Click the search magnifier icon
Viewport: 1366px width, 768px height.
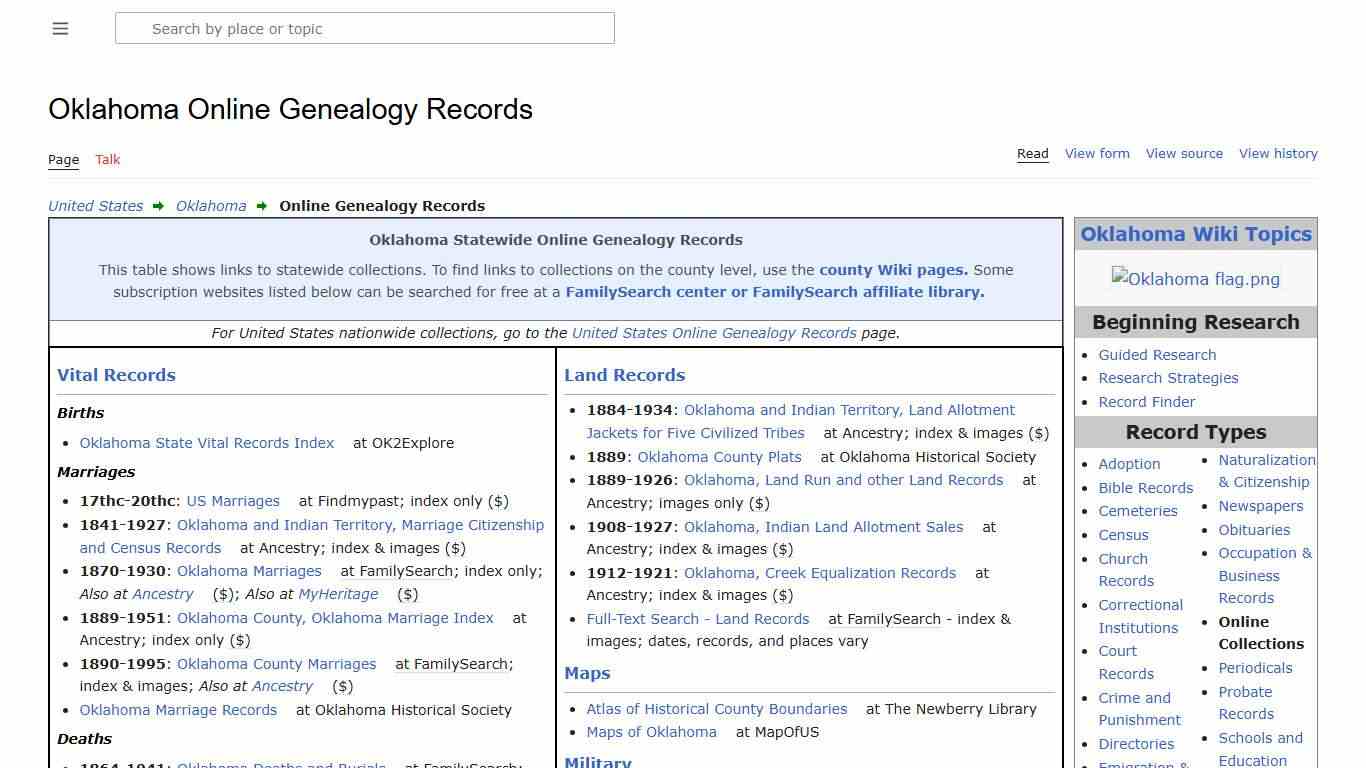[133, 28]
